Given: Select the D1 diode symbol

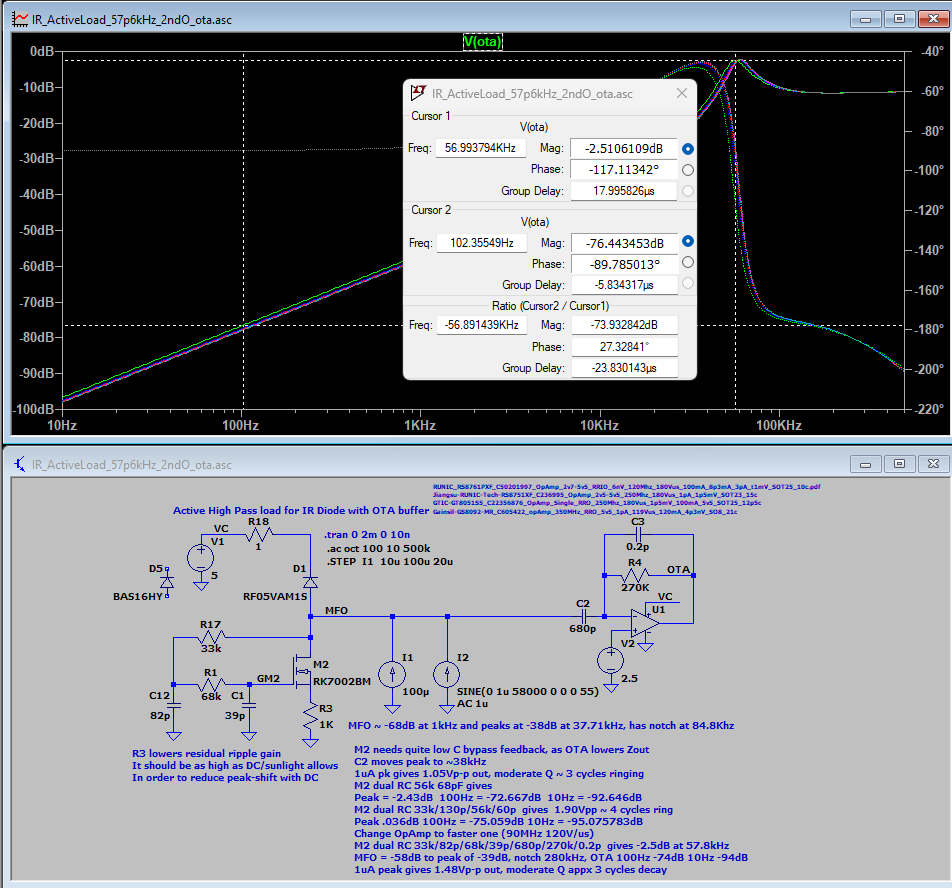Looking at the screenshot, I should coord(311,580).
